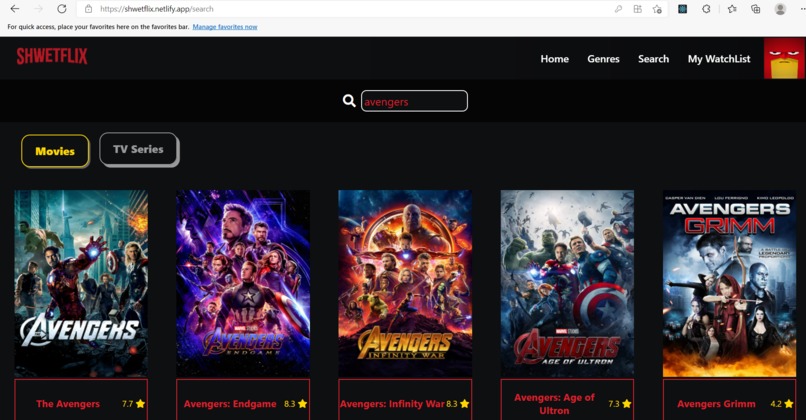Screen dimensions: 806x420
Task: Click Avengers: Infinity War title text
Action: click(392, 404)
